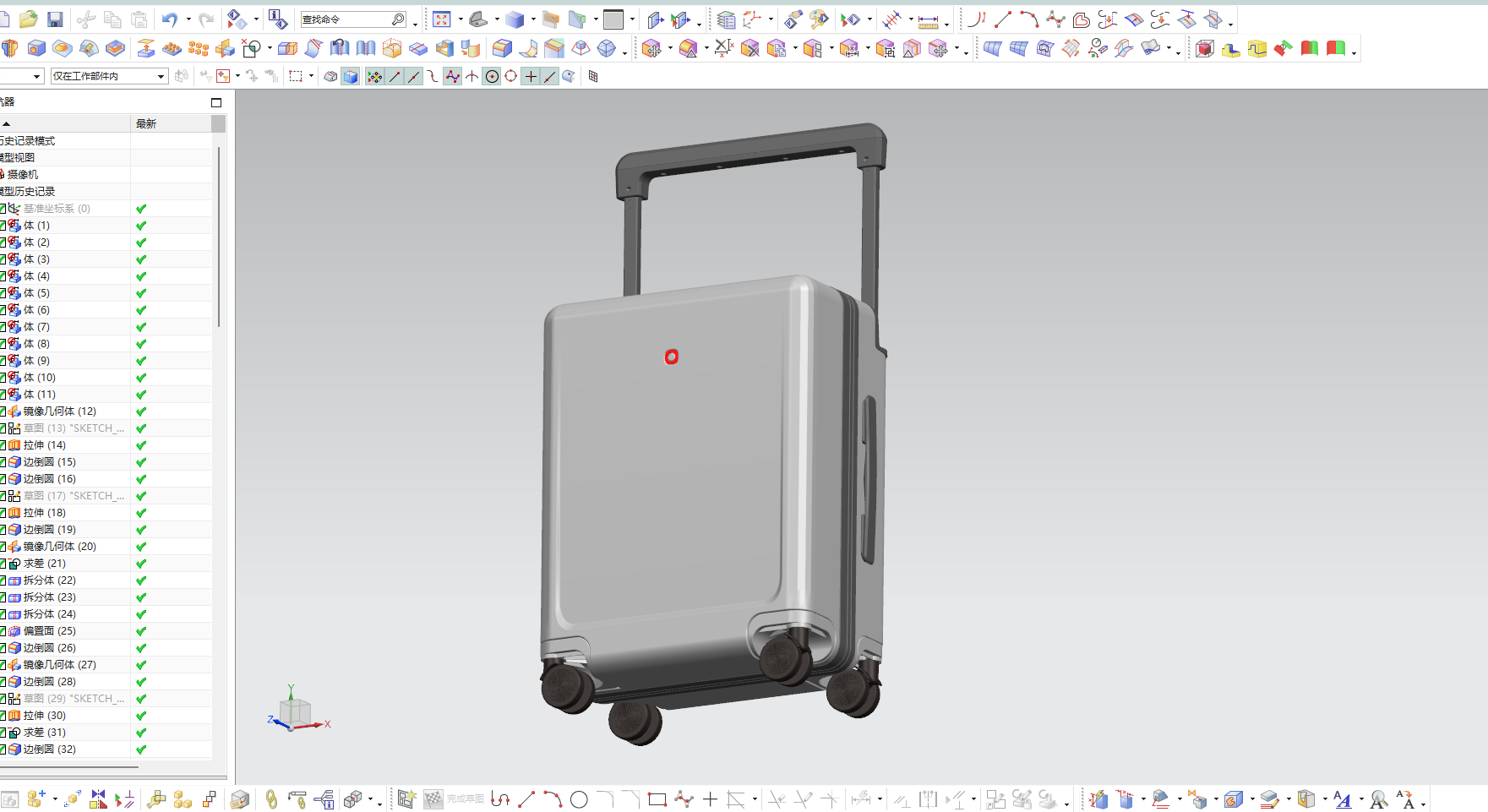This screenshot has height=812, width=1488.
Task: Save the part with the floppy disk icon
Action: [x=55, y=19]
